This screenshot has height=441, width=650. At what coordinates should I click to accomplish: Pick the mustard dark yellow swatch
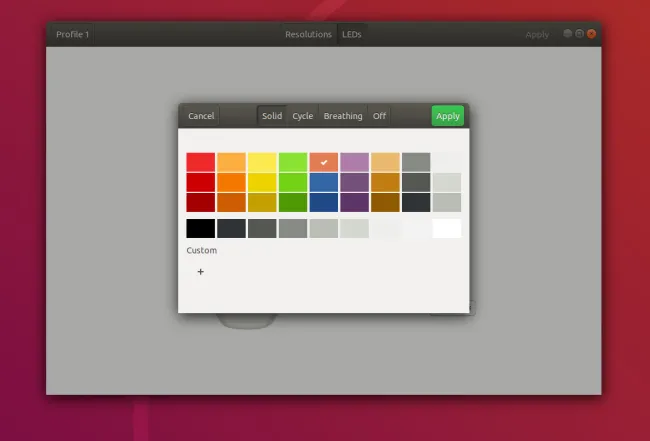262,202
